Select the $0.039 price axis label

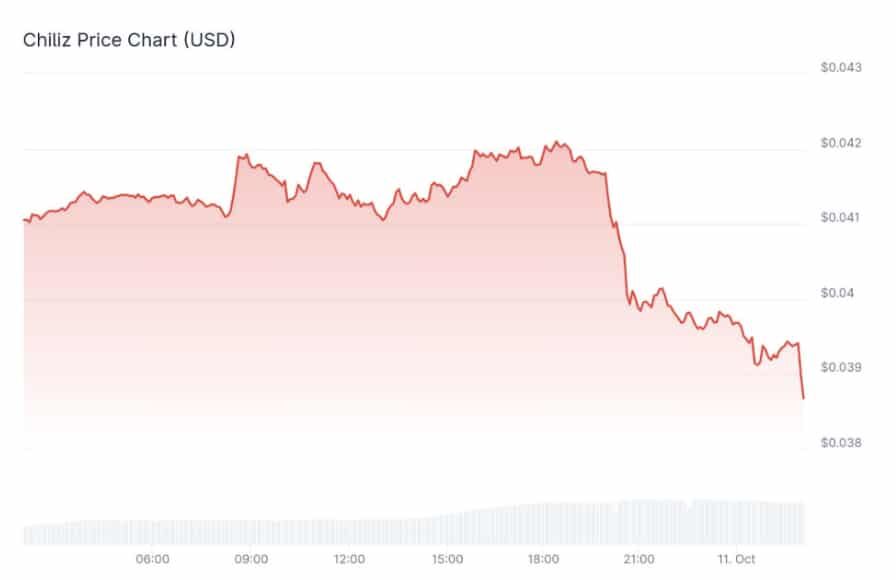pos(841,367)
